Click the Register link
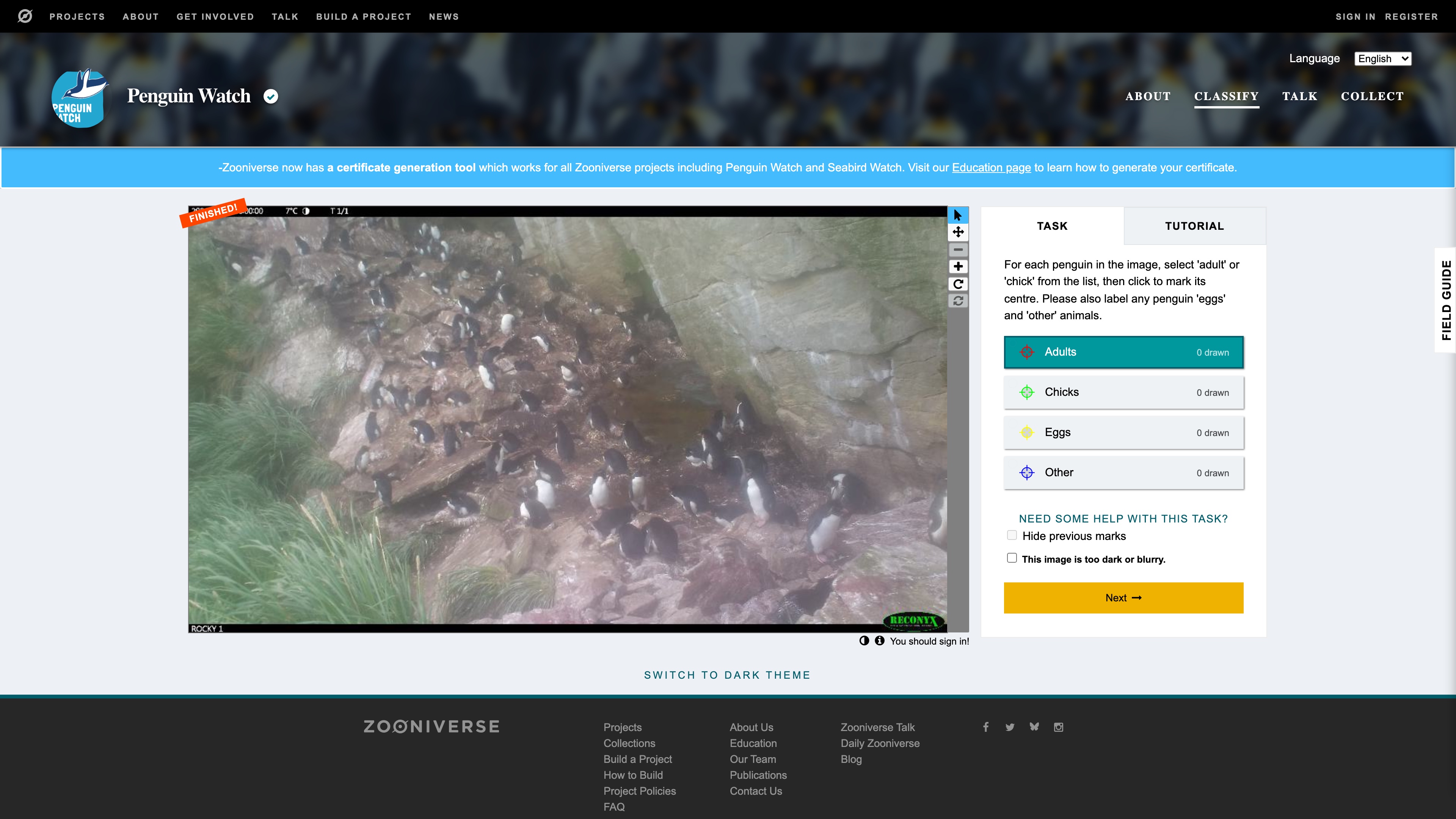This screenshot has height=819, width=1456. [x=1411, y=16]
